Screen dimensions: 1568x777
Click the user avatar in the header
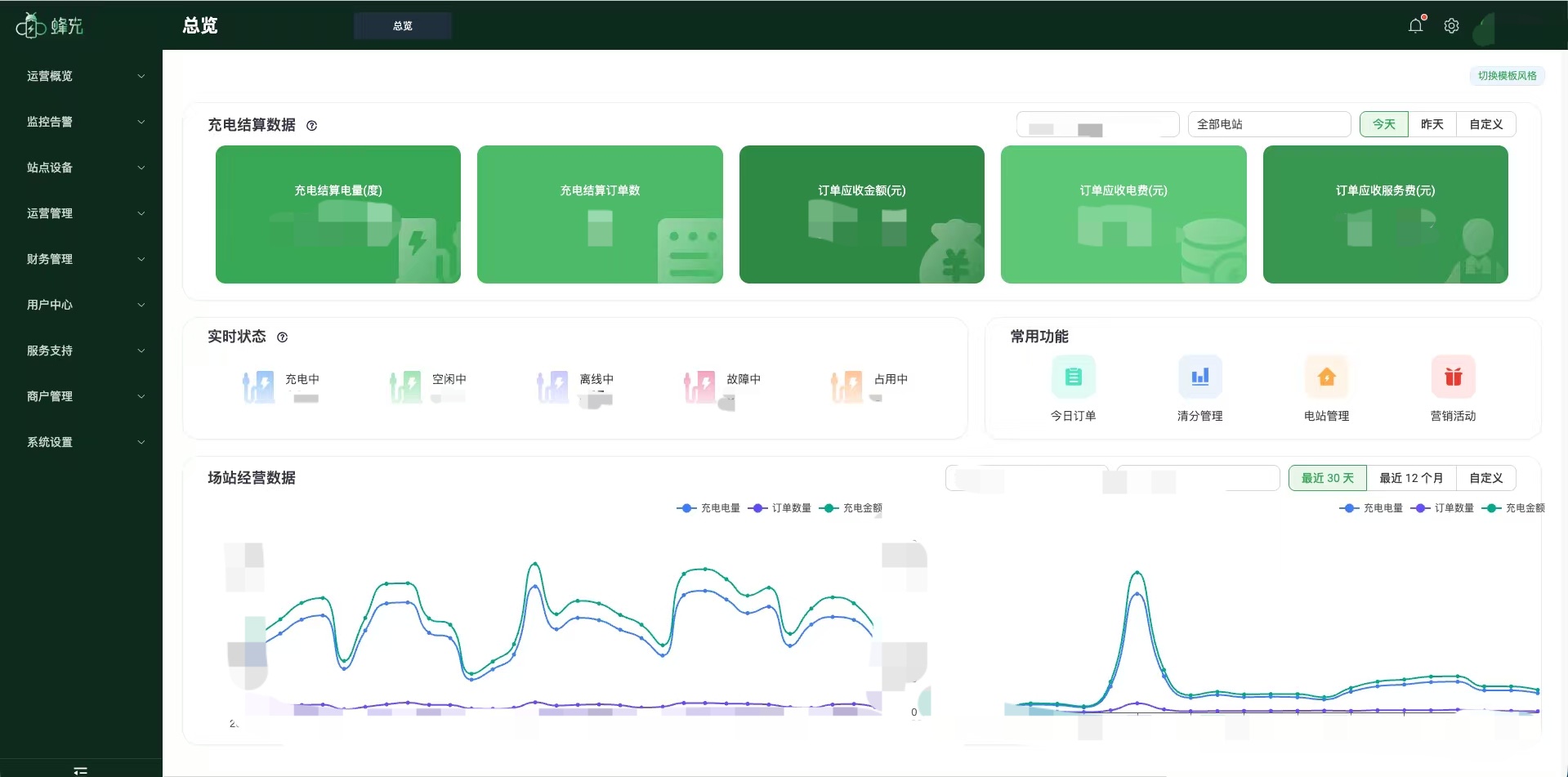(x=1485, y=29)
